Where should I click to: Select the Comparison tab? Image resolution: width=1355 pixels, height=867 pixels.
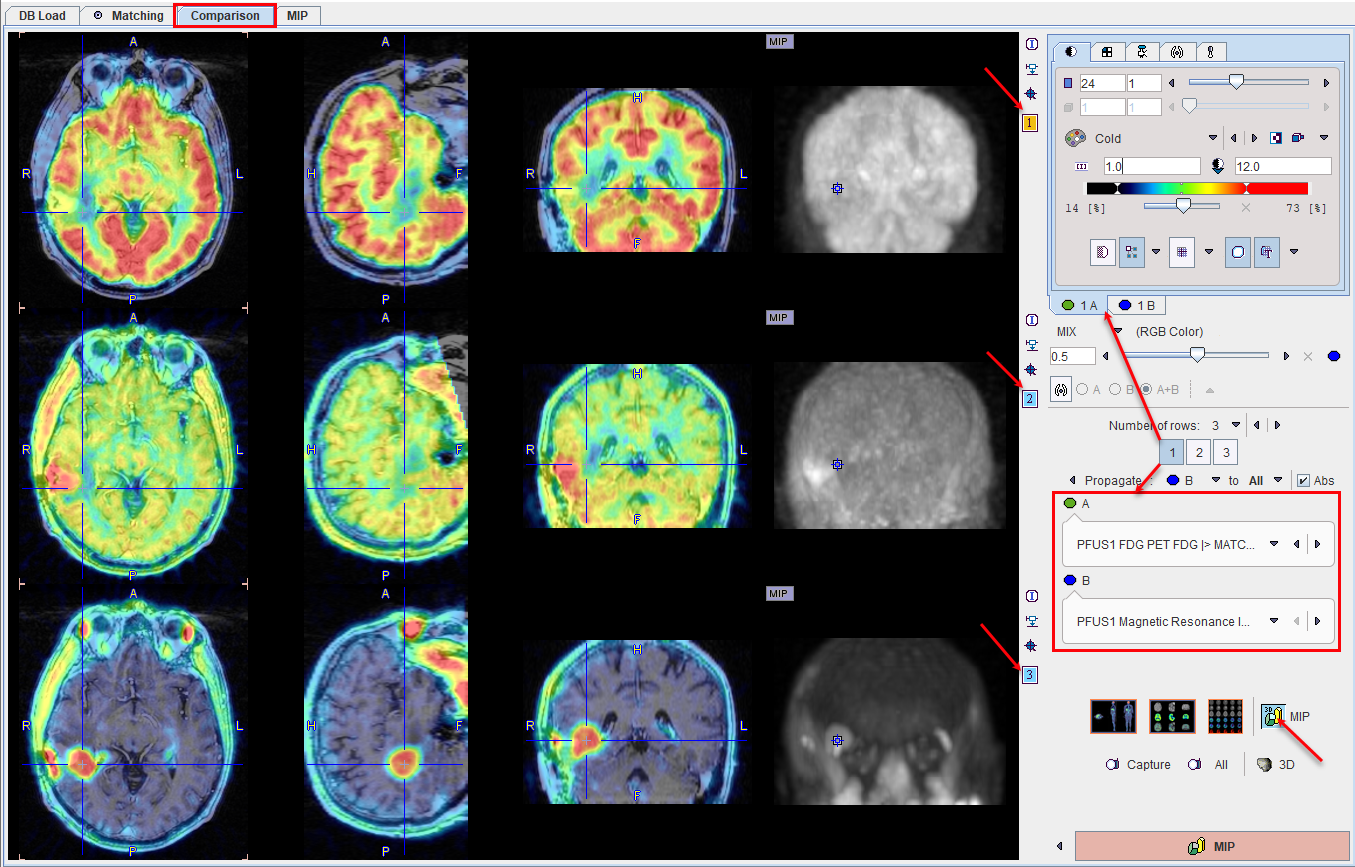[225, 16]
